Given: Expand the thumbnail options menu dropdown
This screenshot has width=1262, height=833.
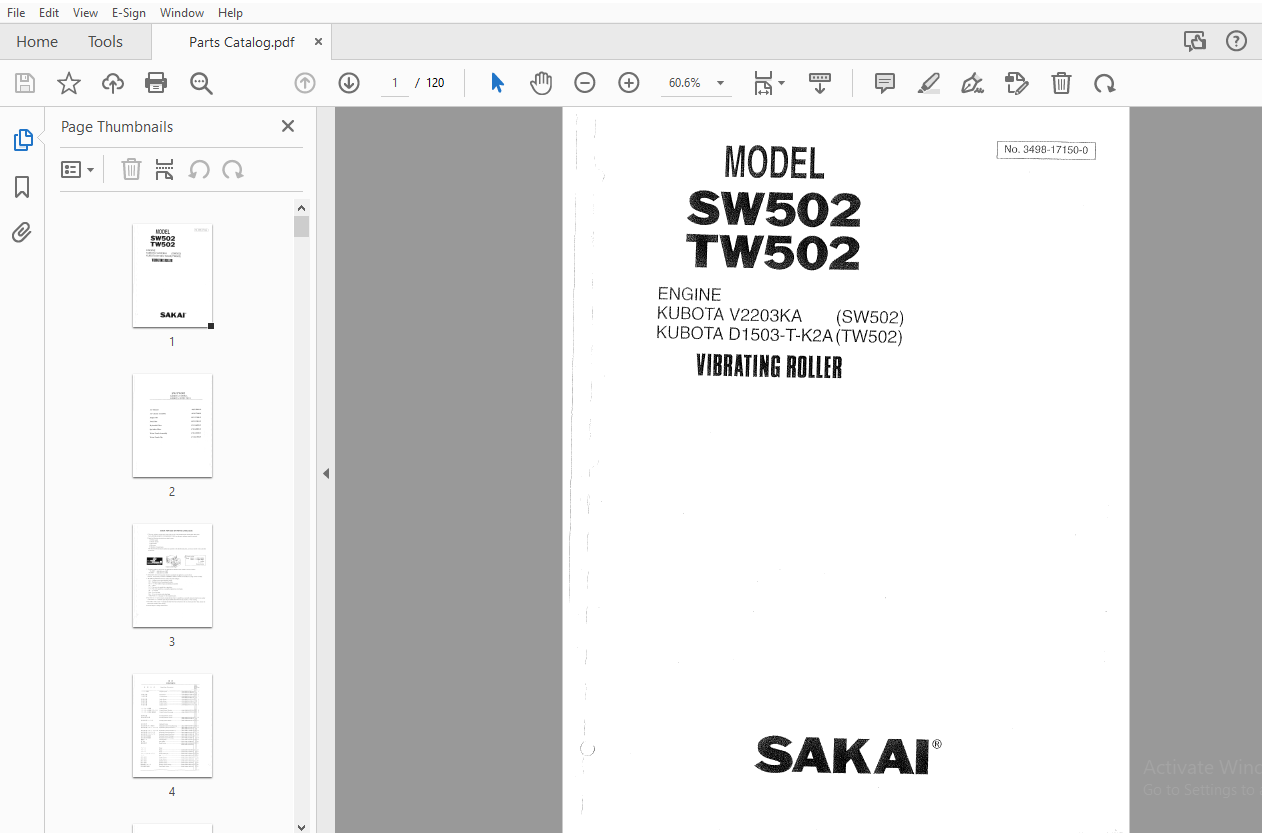Looking at the screenshot, I should [78, 169].
